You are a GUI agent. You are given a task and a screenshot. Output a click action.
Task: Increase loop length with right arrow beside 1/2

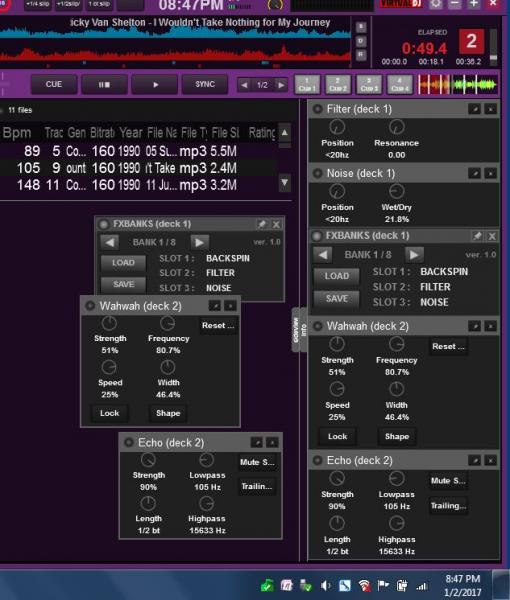point(281,85)
